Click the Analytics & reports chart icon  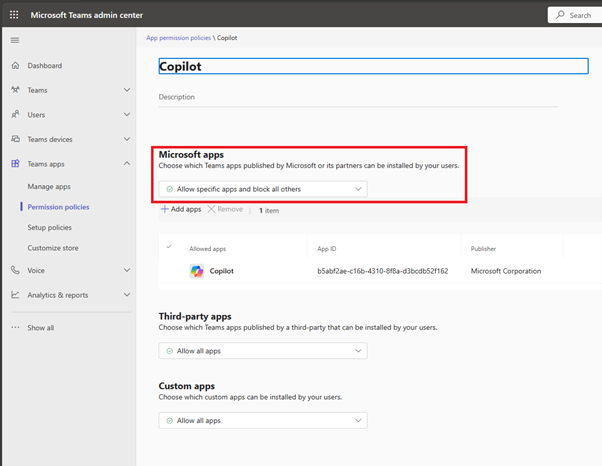(x=15, y=295)
